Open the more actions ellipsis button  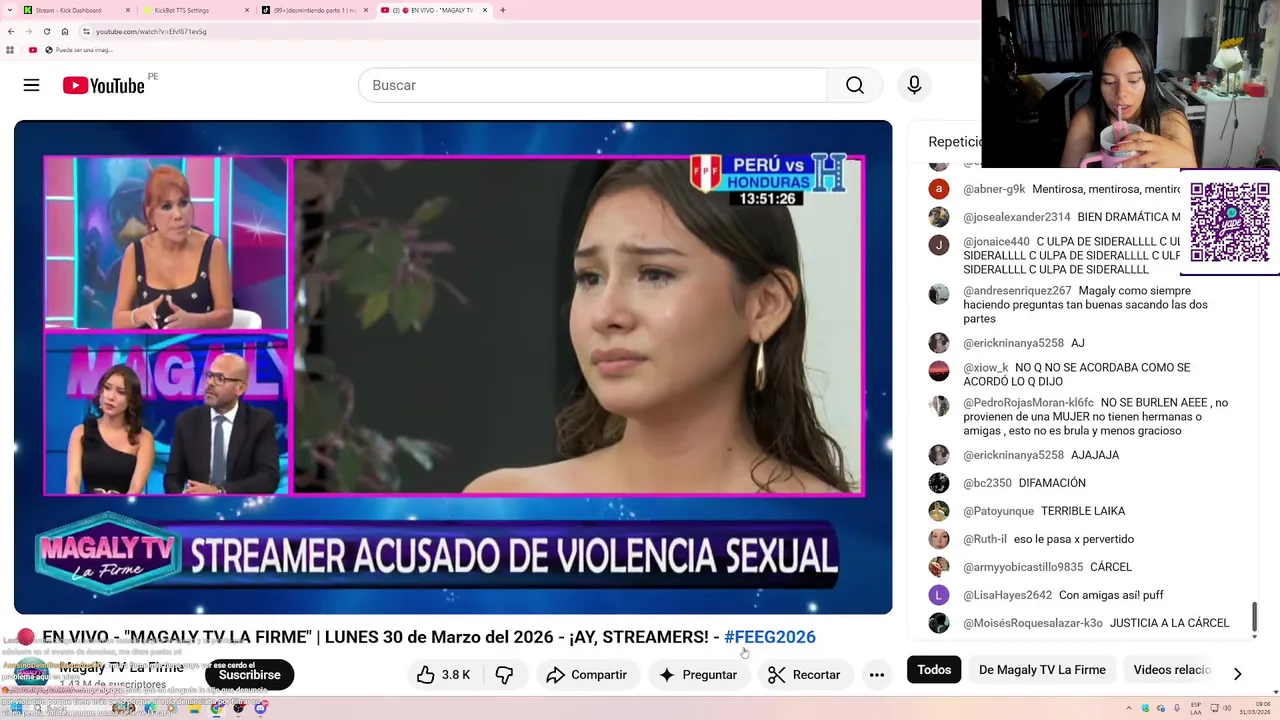877,675
